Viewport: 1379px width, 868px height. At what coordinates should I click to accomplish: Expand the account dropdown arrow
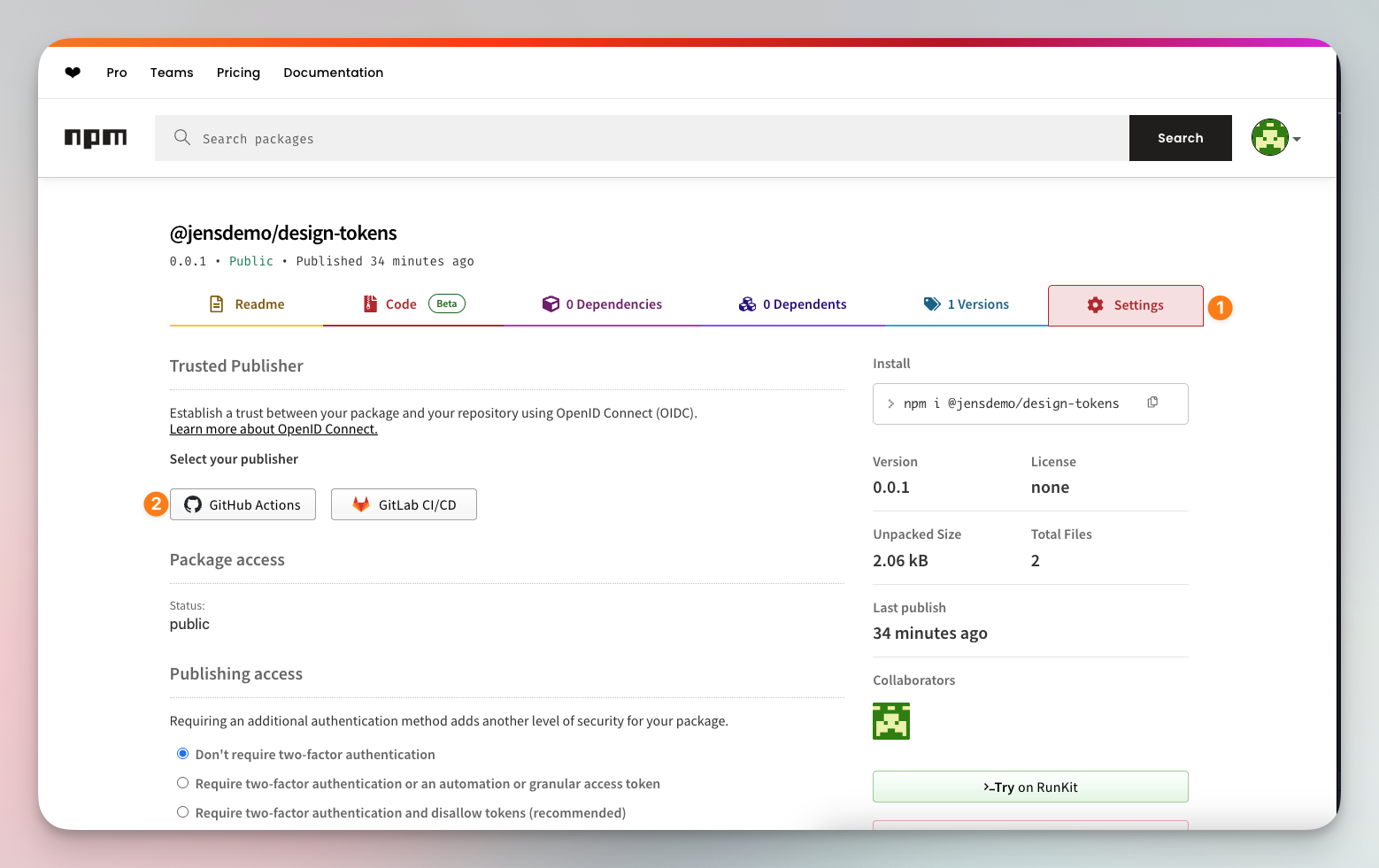pyautogui.click(x=1297, y=139)
